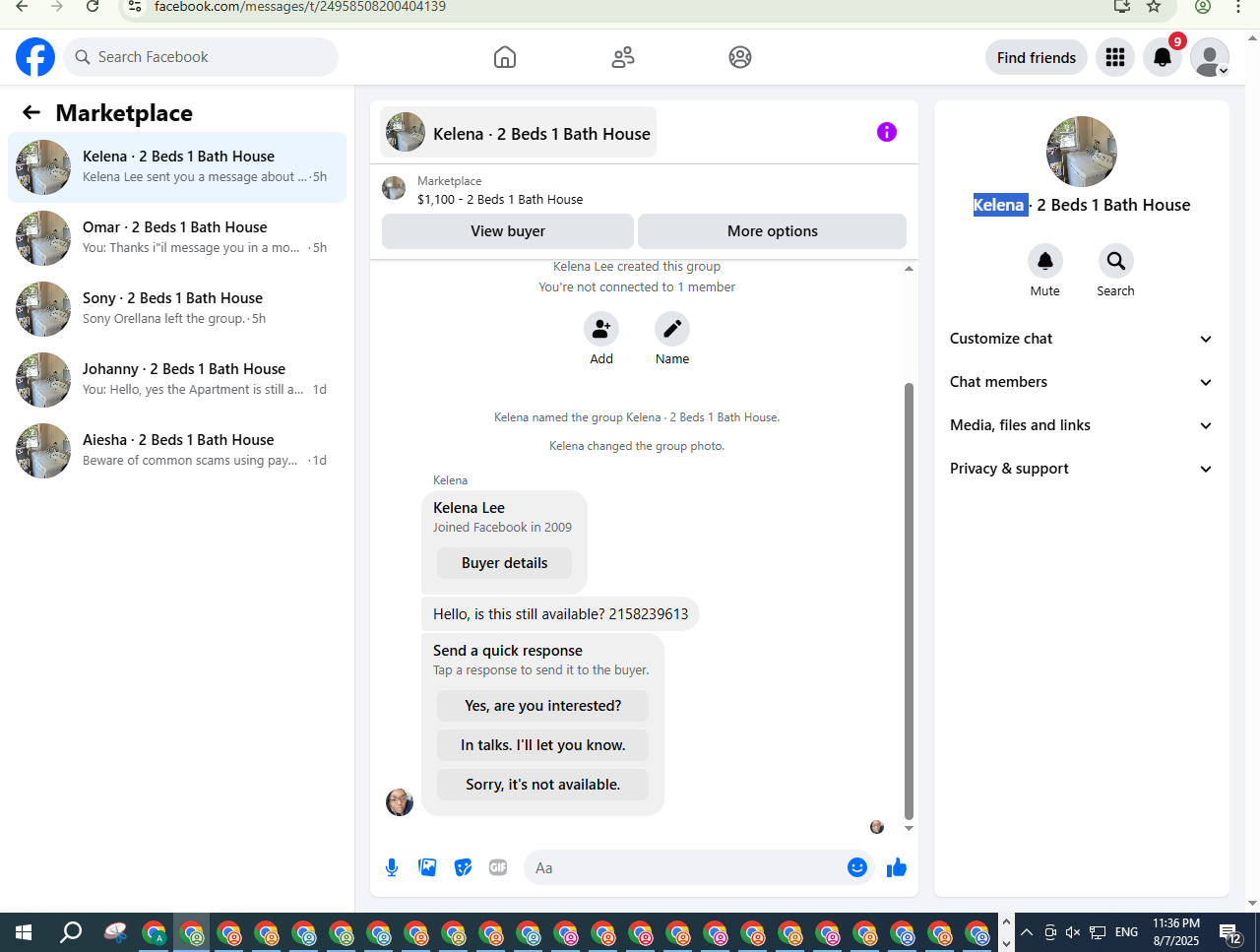Reload the page in the browser
Viewport: 1260px width, 952px height.
pos(92,7)
